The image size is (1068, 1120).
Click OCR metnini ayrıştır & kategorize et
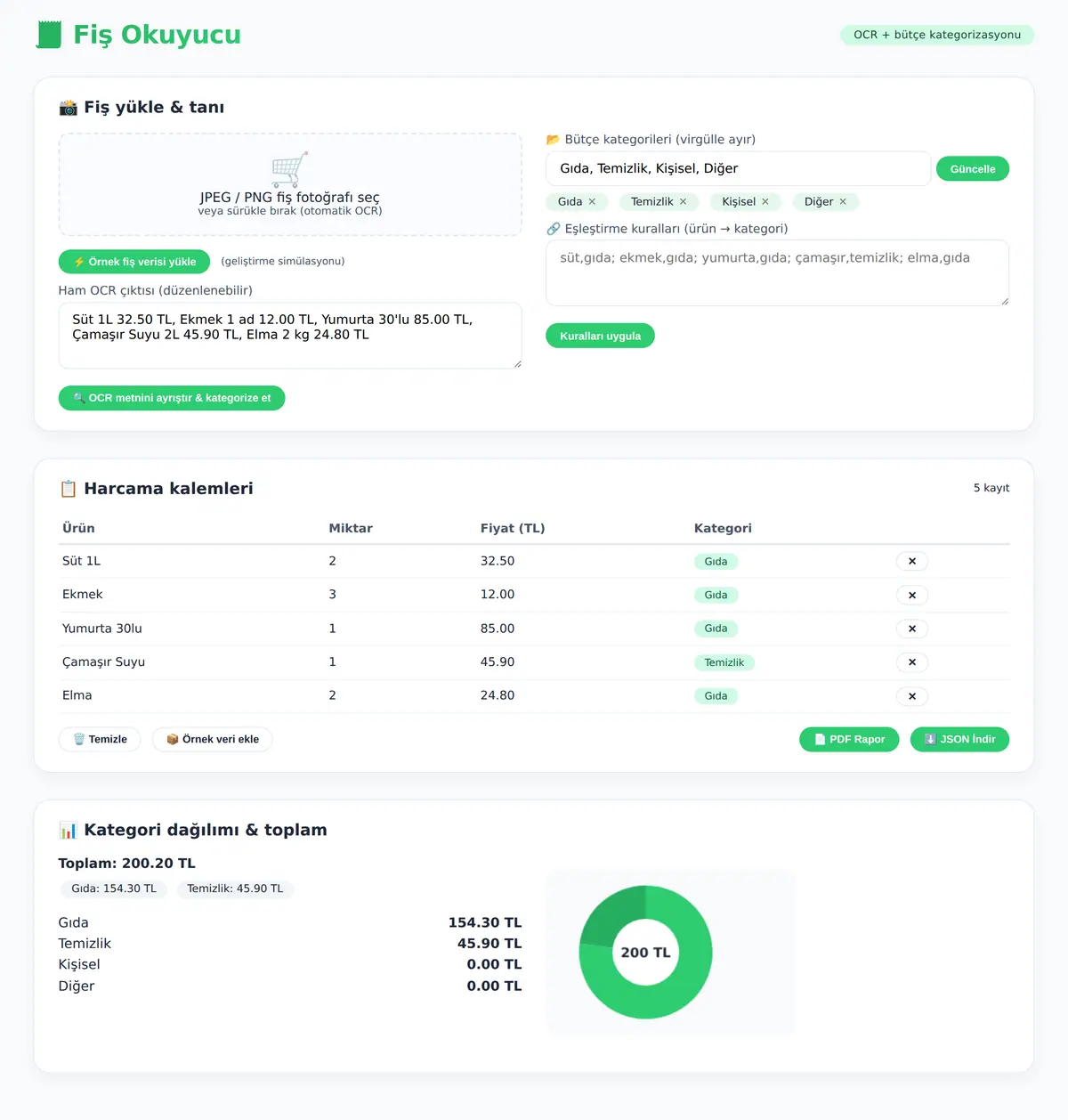[172, 398]
